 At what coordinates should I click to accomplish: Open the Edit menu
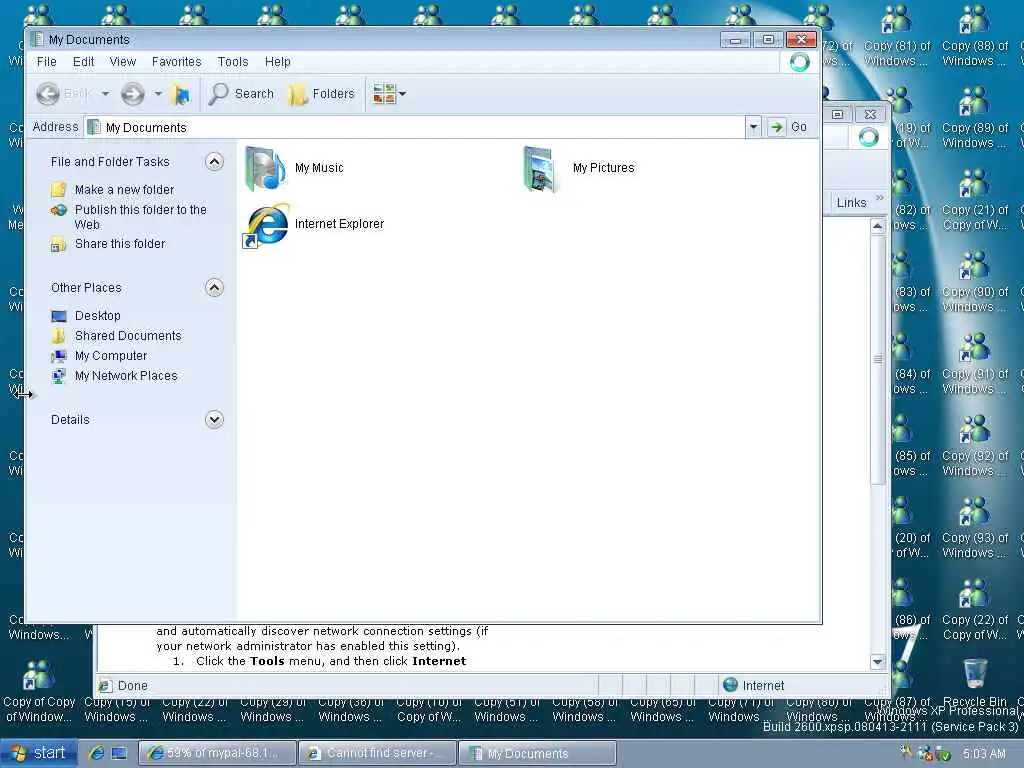click(x=84, y=62)
